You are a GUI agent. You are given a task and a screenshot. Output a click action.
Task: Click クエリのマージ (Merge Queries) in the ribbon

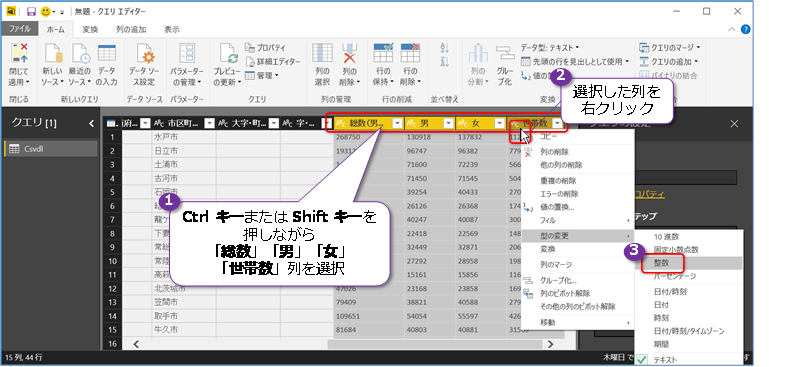669,47
